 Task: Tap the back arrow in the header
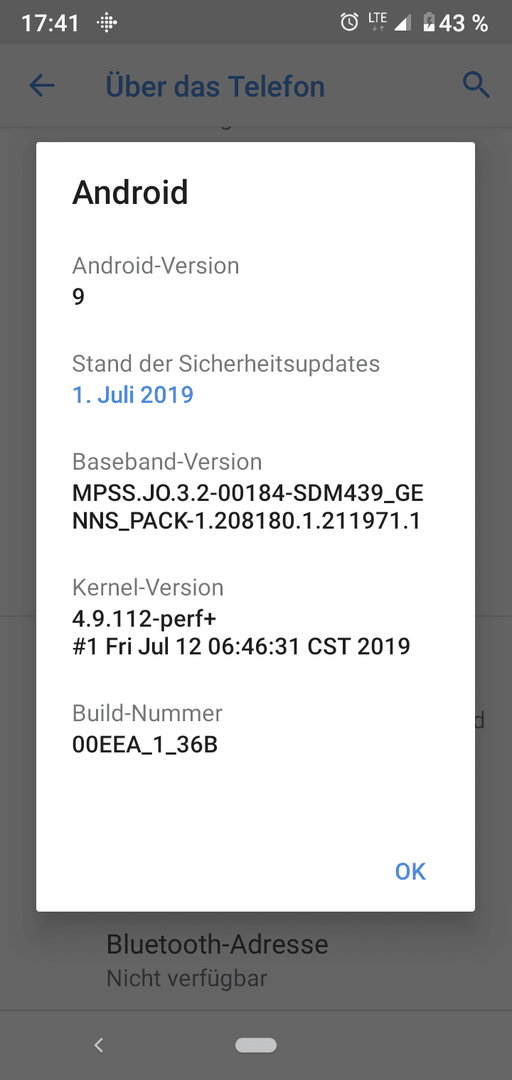tap(42, 86)
